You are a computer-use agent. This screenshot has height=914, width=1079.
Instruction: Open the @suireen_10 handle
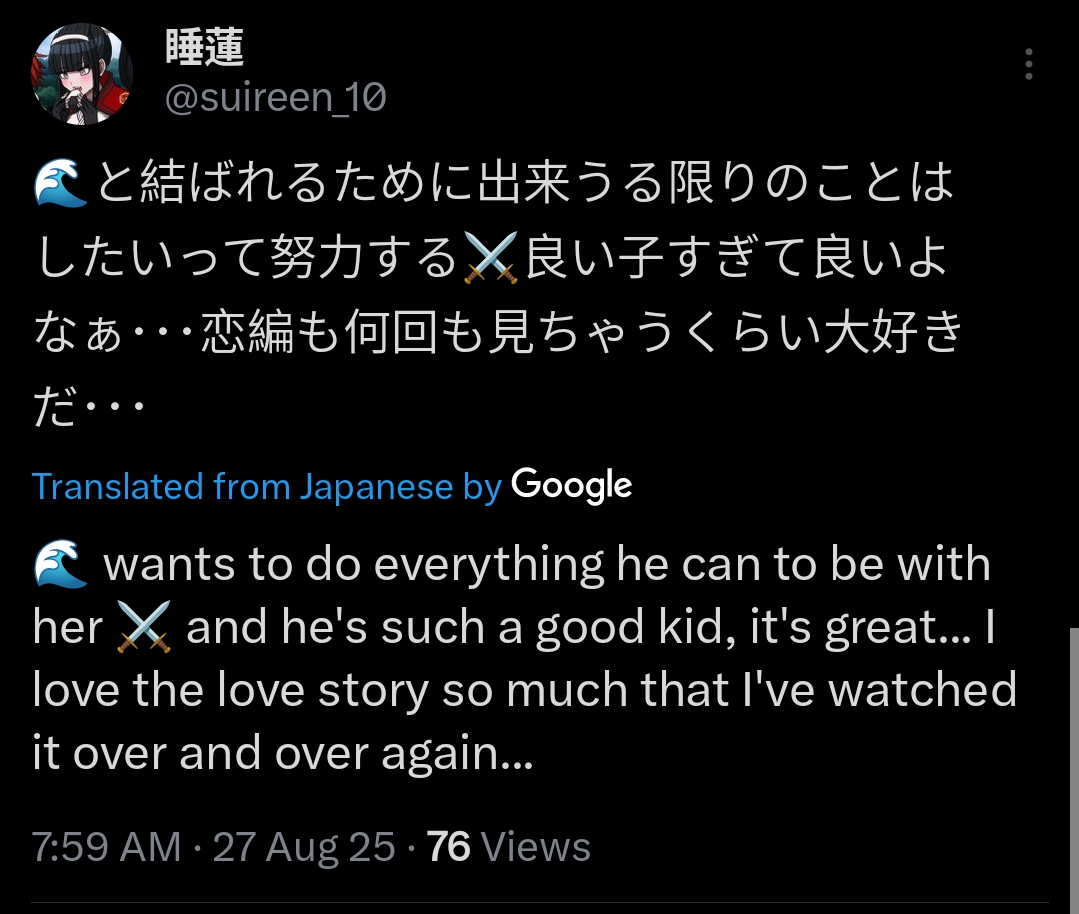coord(275,97)
